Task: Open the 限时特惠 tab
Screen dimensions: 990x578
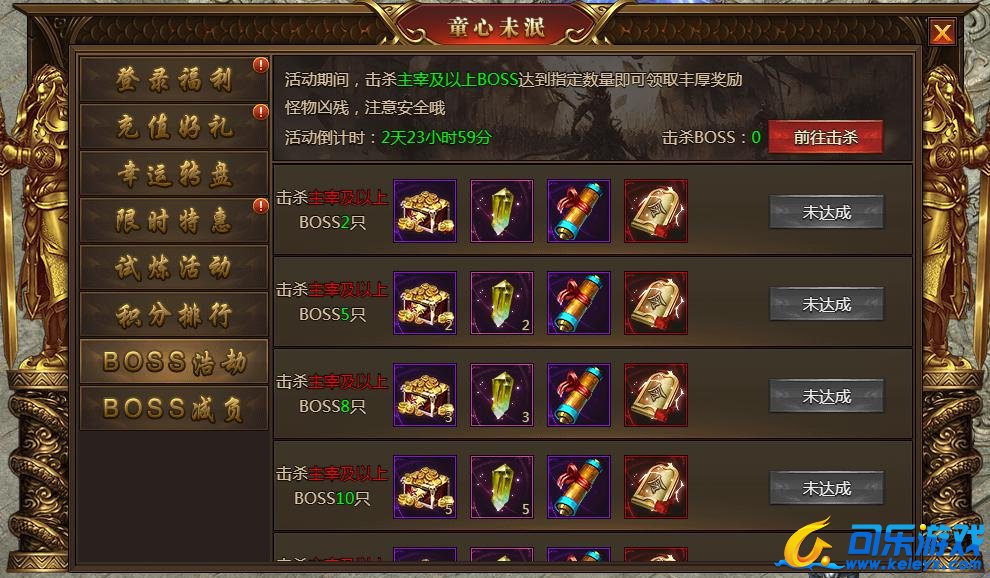Action: pyautogui.click(x=174, y=220)
